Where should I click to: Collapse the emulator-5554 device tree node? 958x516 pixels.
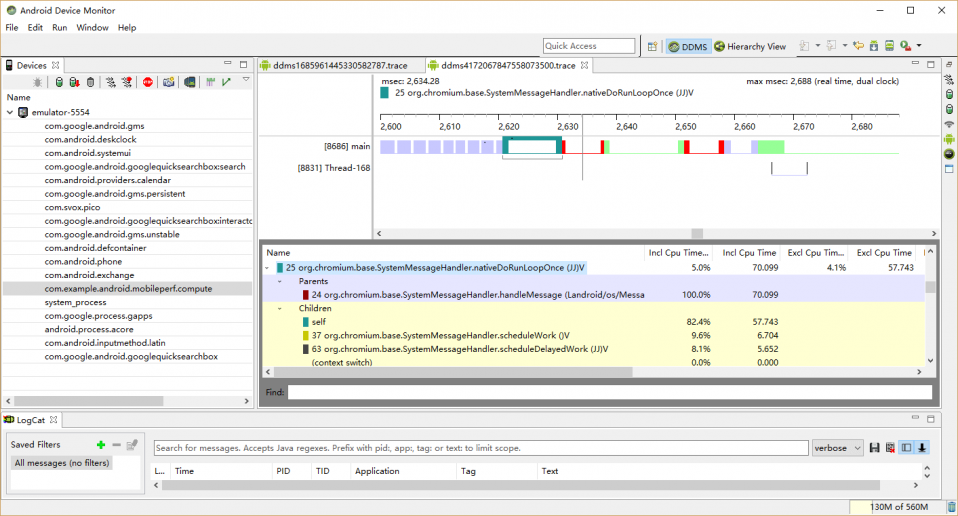click(x=10, y=112)
